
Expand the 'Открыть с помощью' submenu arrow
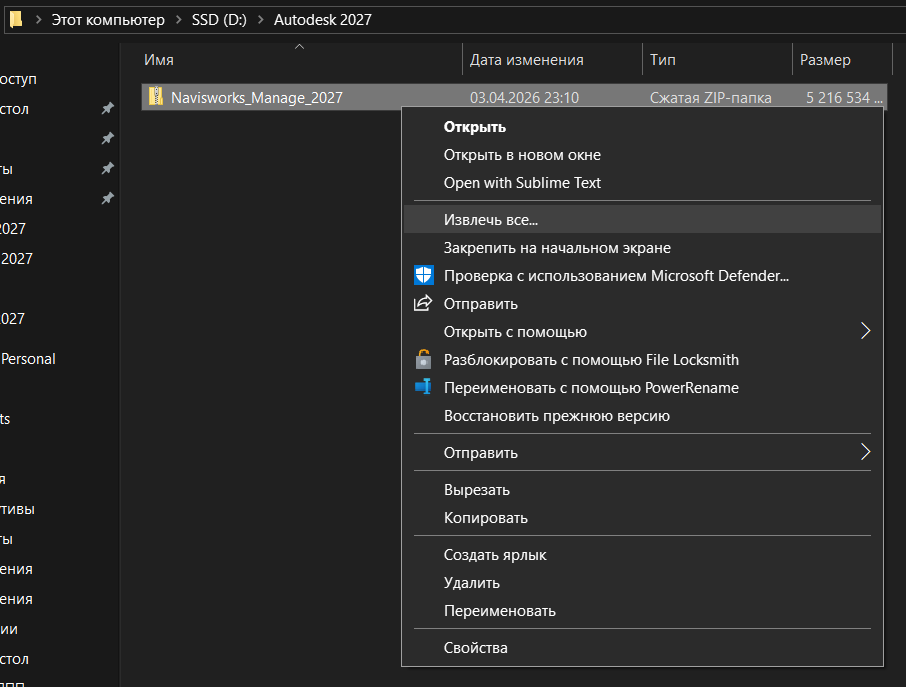865,331
